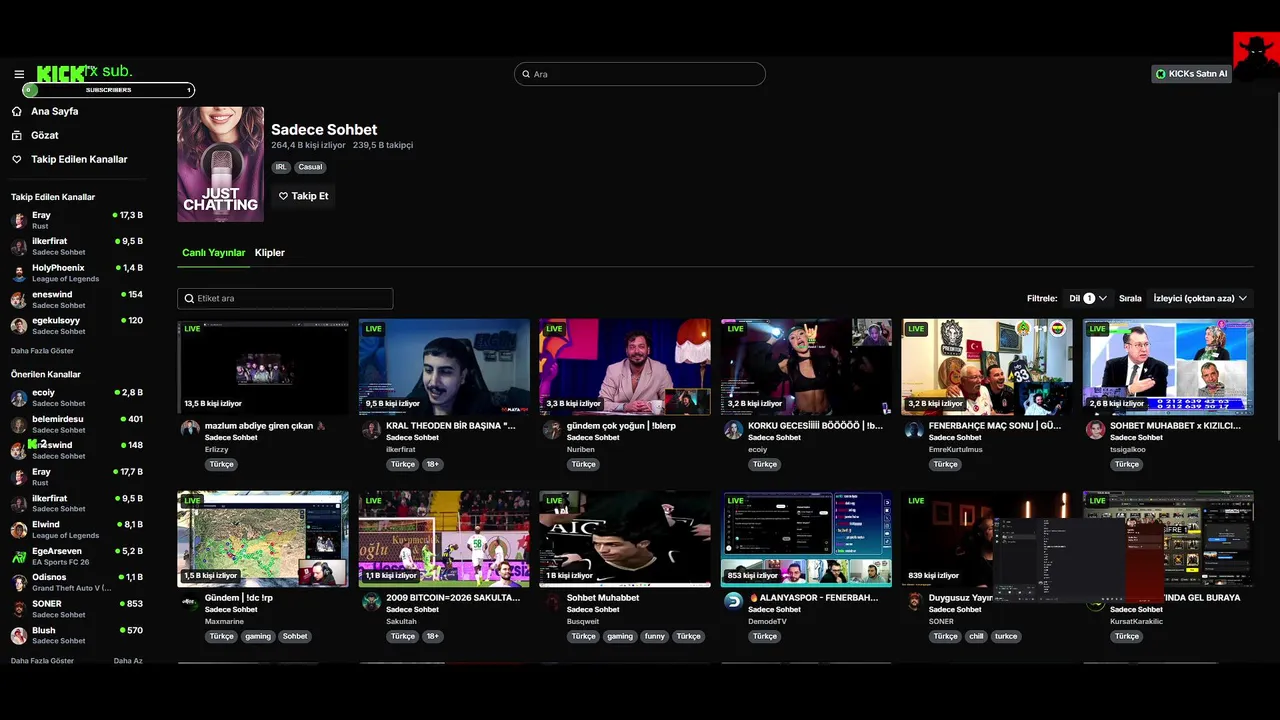Image resolution: width=1280 pixels, height=720 pixels.
Task: Open Blush channel avatar
Action: (19, 635)
